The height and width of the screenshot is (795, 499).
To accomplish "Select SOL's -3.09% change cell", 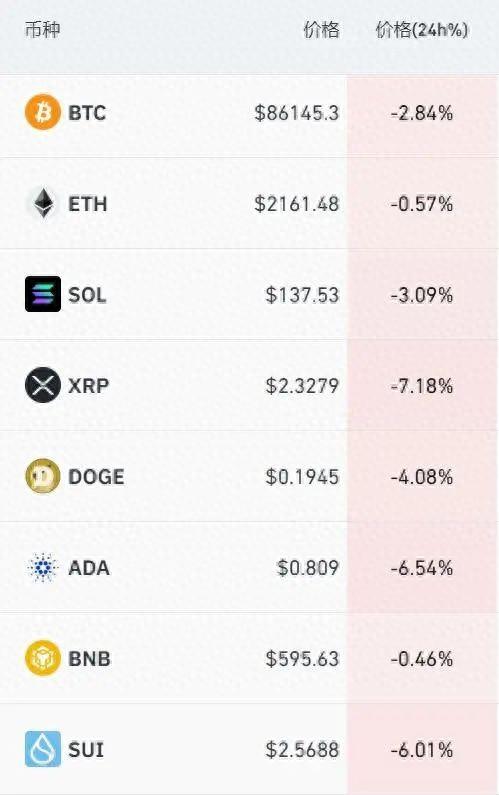I will (422, 295).
